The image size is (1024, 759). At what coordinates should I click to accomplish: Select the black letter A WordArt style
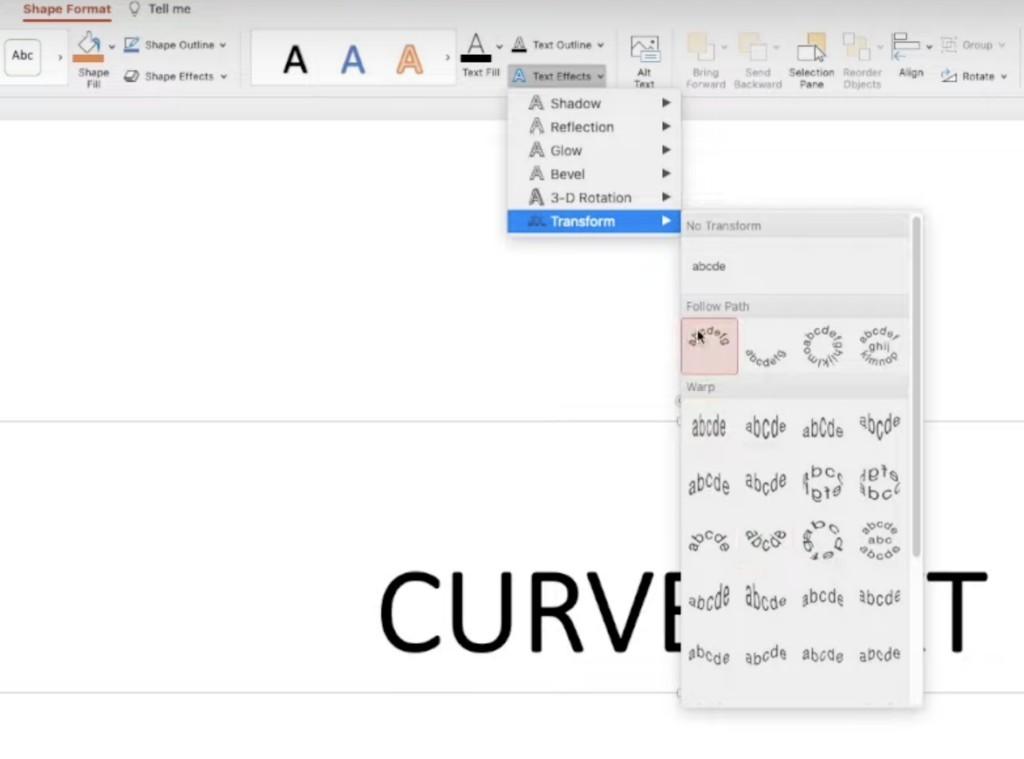point(295,60)
